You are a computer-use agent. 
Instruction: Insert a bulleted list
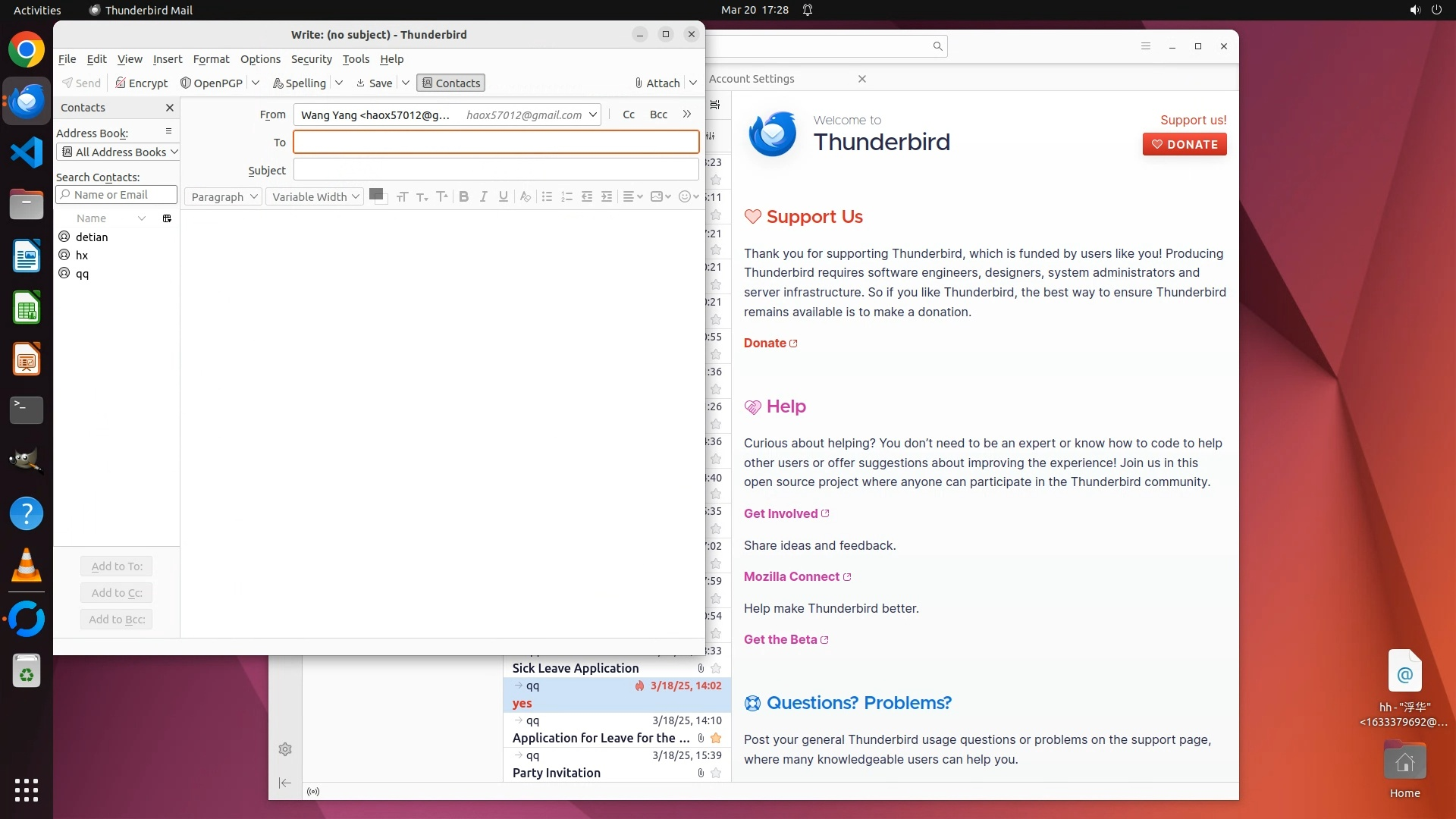547,196
